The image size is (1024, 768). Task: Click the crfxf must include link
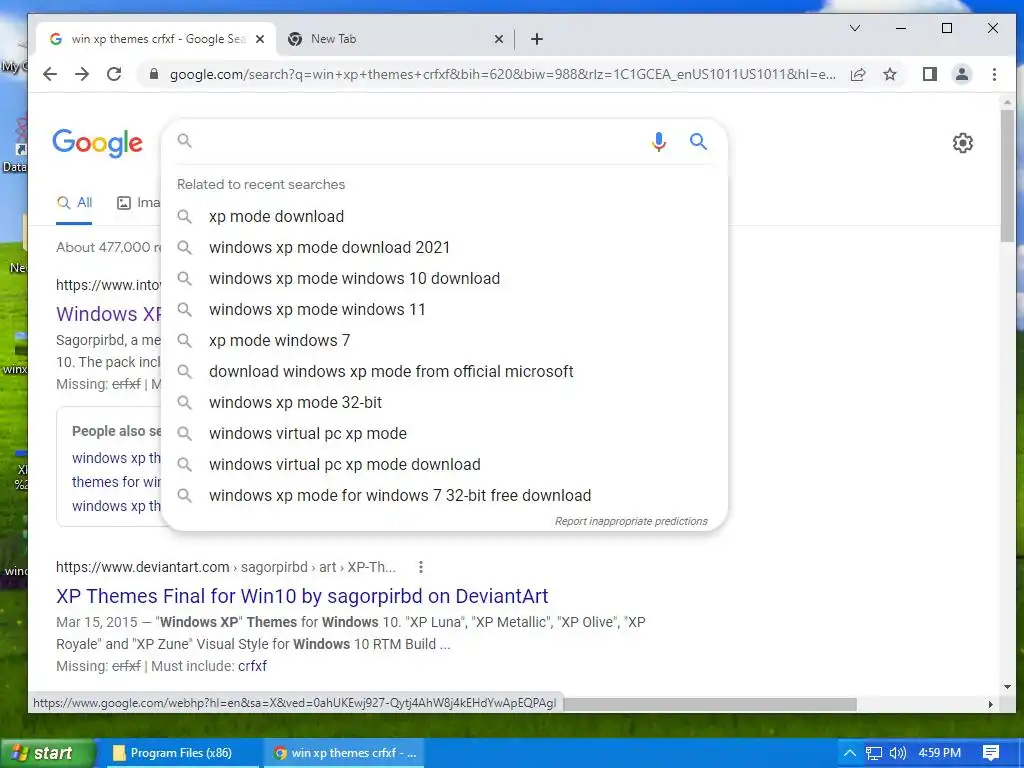coord(252,666)
